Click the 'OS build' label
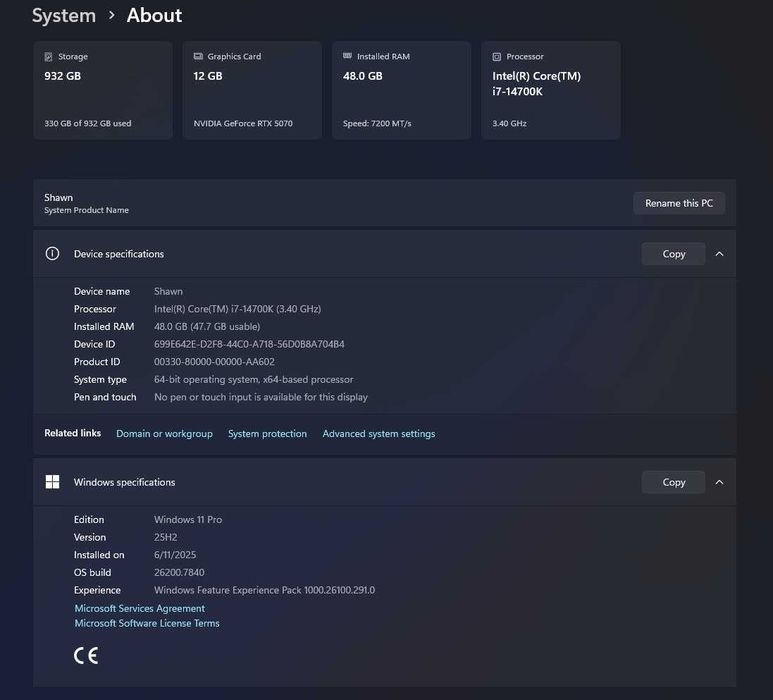Viewport: 773px width, 700px height. pos(92,572)
